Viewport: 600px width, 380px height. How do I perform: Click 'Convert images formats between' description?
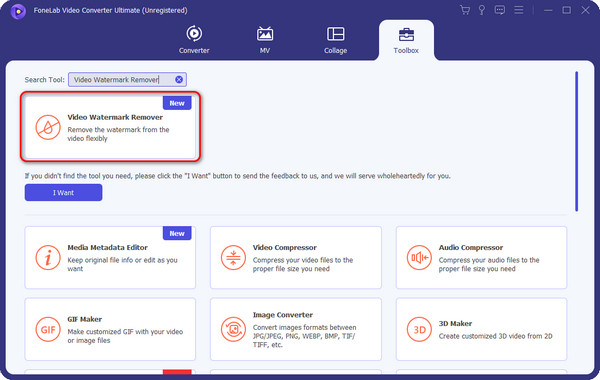click(304, 336)
